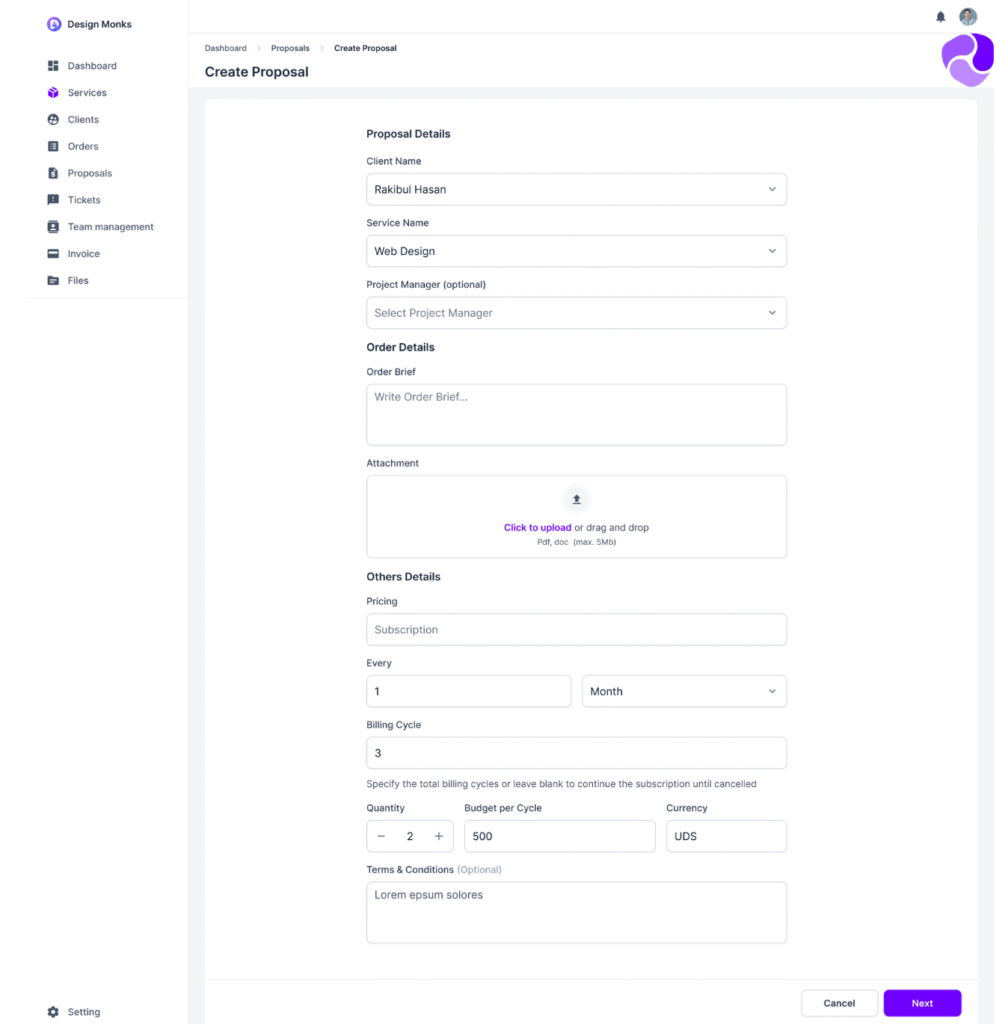
Task: Open the Orders icon
Action: (x=52, y=146)
